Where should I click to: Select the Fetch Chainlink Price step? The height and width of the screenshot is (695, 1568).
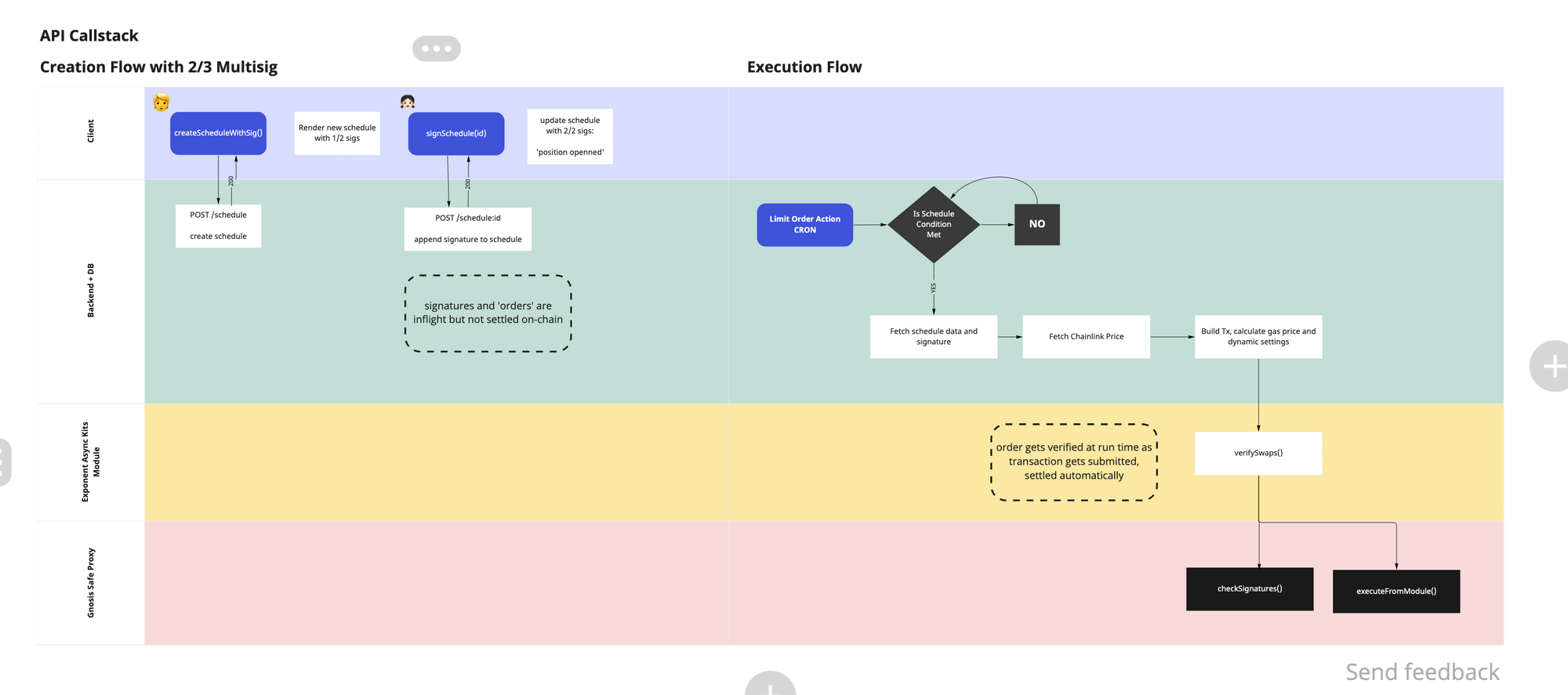click(x=1086, y=337)
